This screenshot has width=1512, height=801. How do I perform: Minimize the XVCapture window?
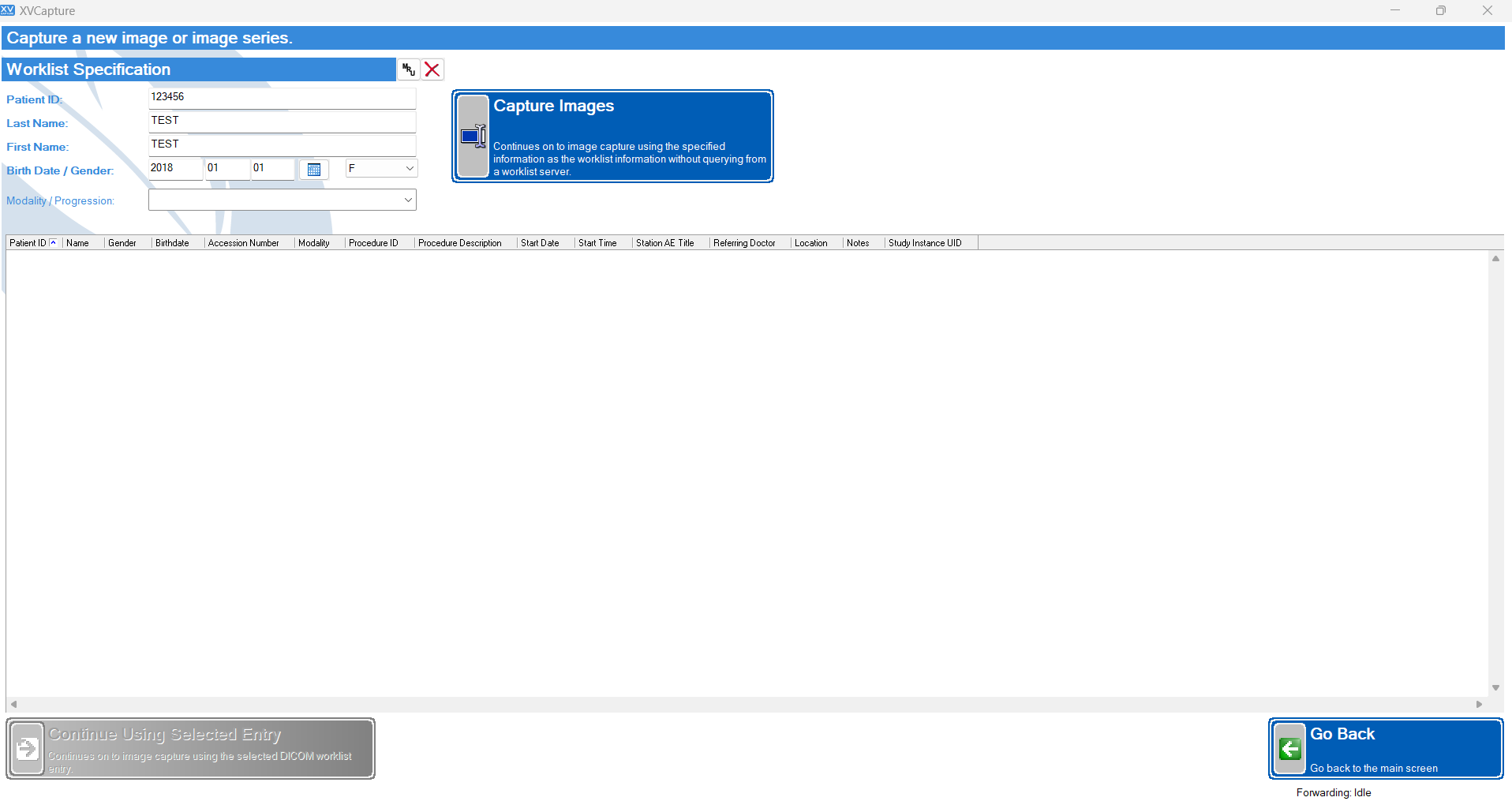(x=1395, y=10)
